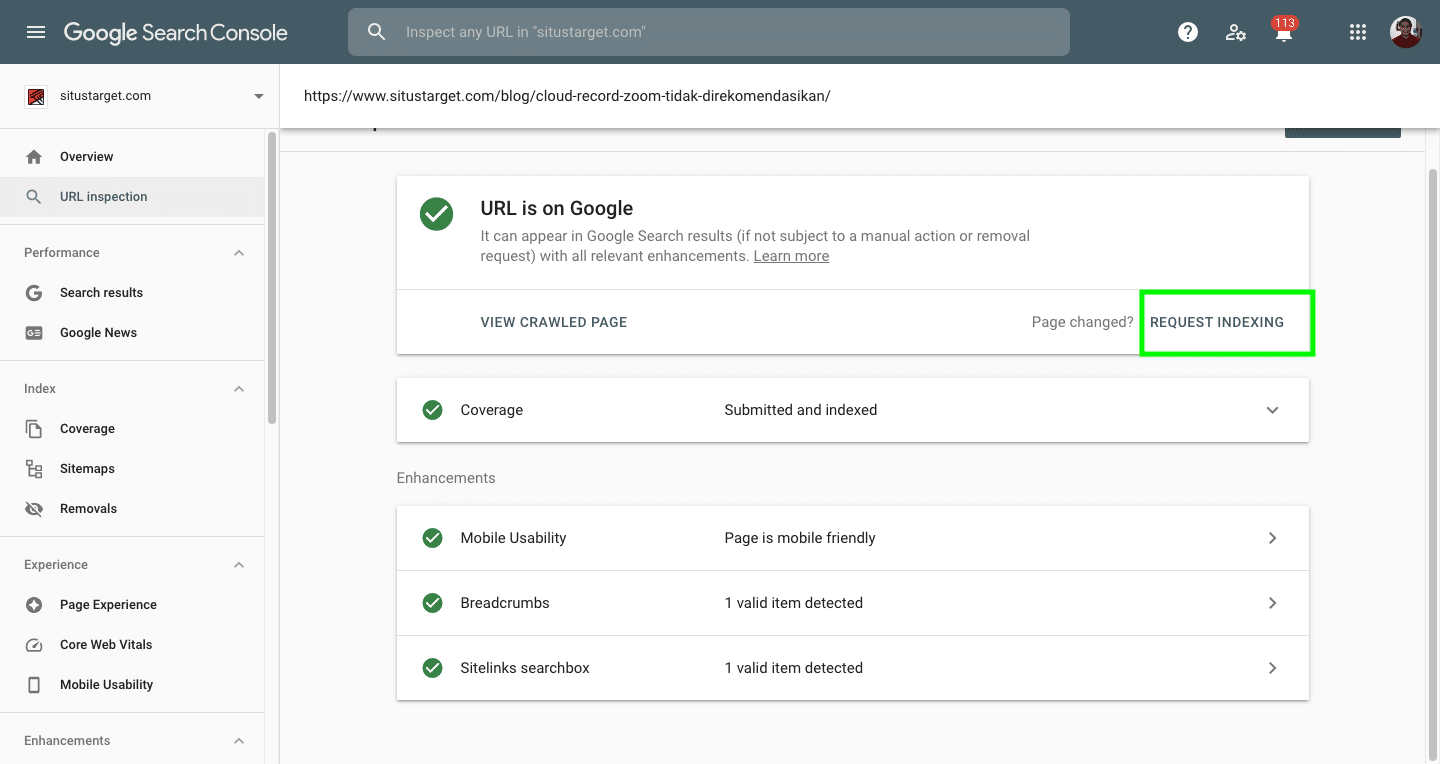Click the green check next to URL is on Google
Viewport: 1440px width, 764px height.
click(x=437, y=213)
